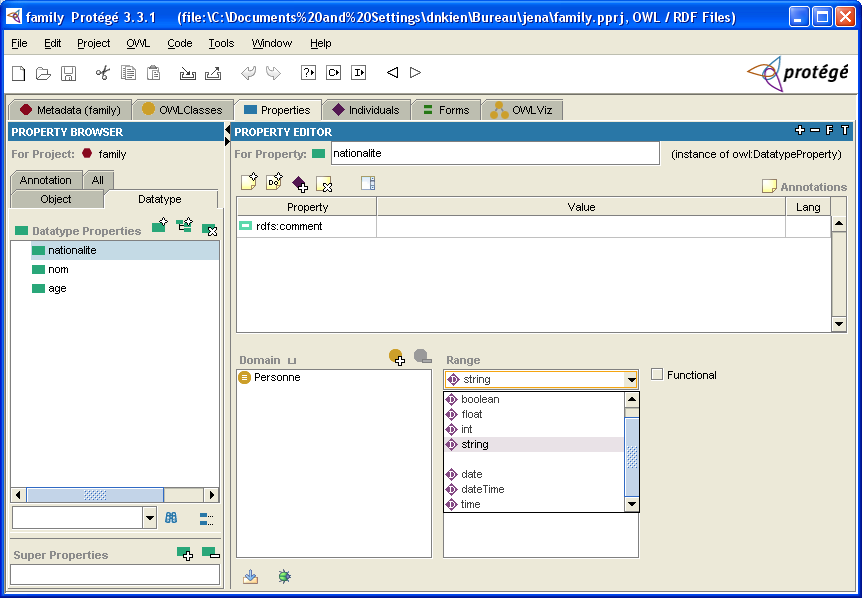Click the annotations table scroll-up arrow
The width and height of the screenshot is (862, 598).
[x=838, y=223]
